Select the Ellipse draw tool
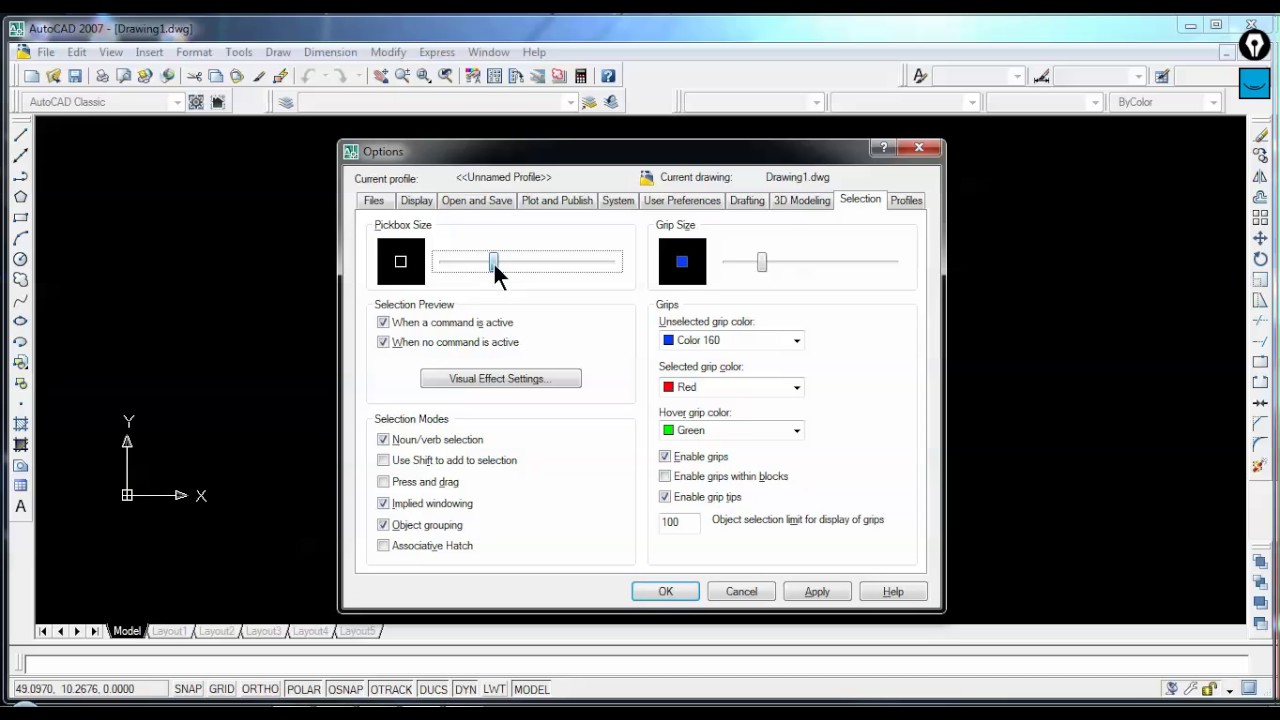This screenshot has width=1280, height=720. 20,321
